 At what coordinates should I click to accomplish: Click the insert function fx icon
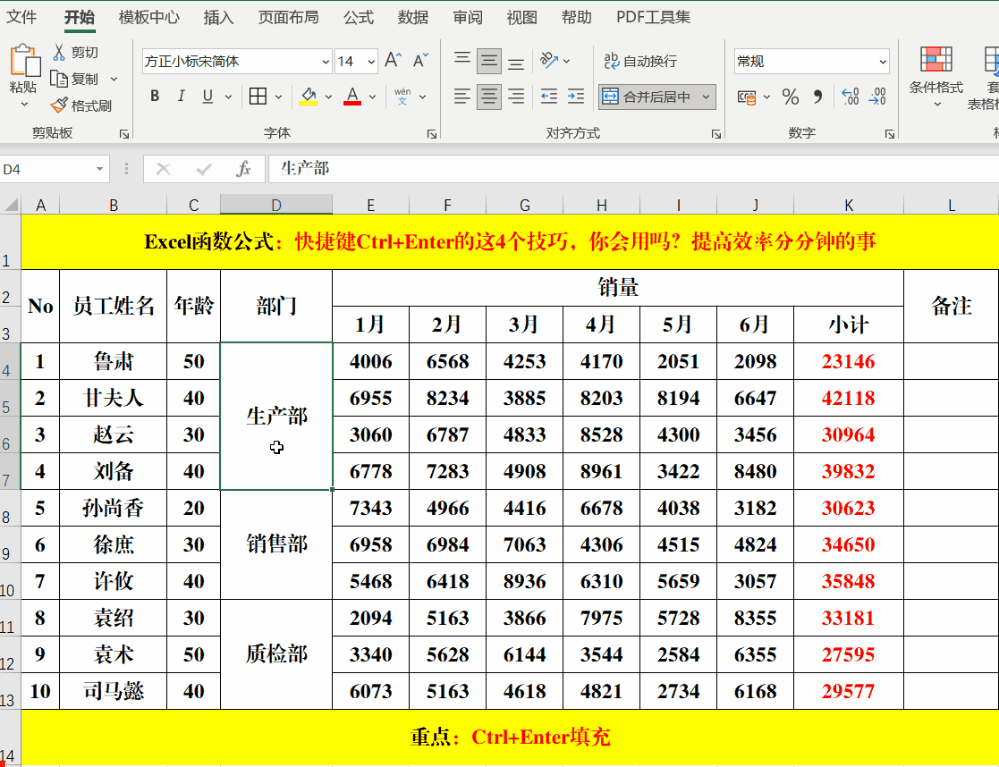tap(243, 169)
